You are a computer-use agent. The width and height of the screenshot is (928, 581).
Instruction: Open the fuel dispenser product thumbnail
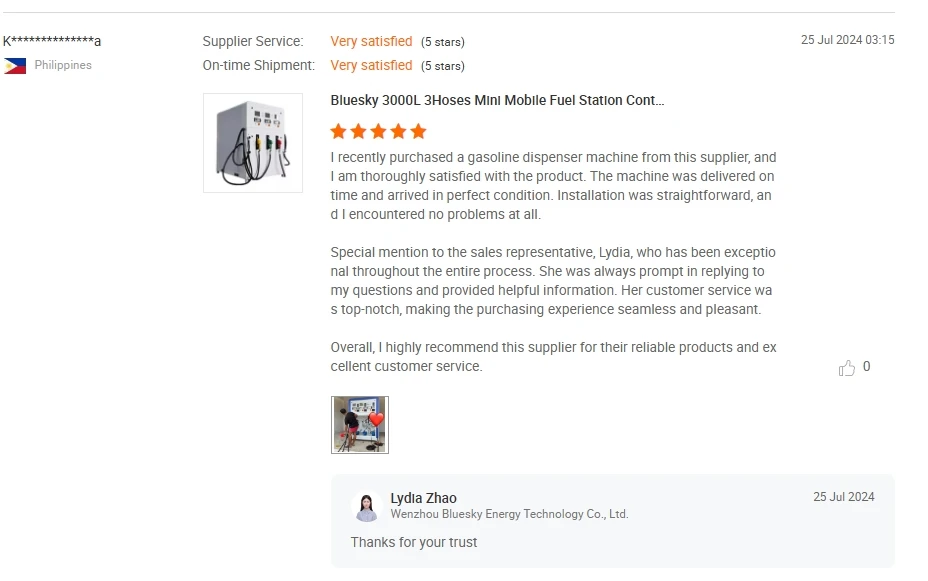point(252,143)
